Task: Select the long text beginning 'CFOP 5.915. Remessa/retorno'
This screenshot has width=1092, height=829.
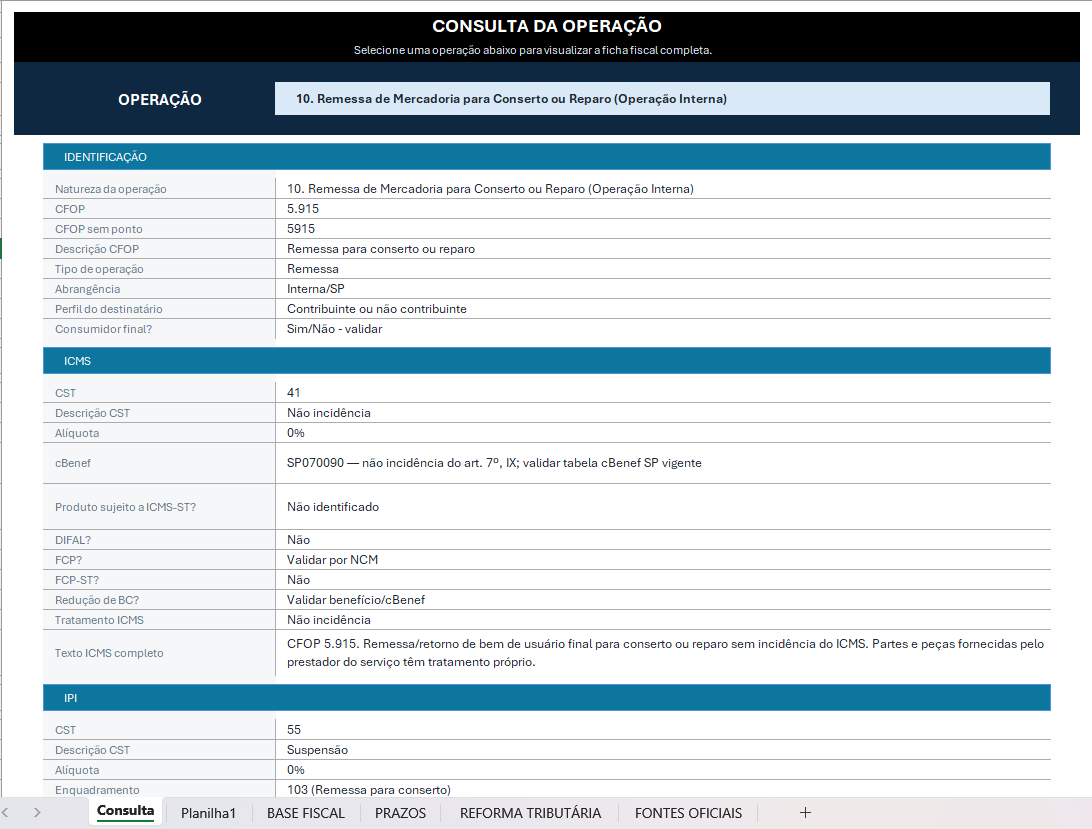Action: click(x=665, y=653)
